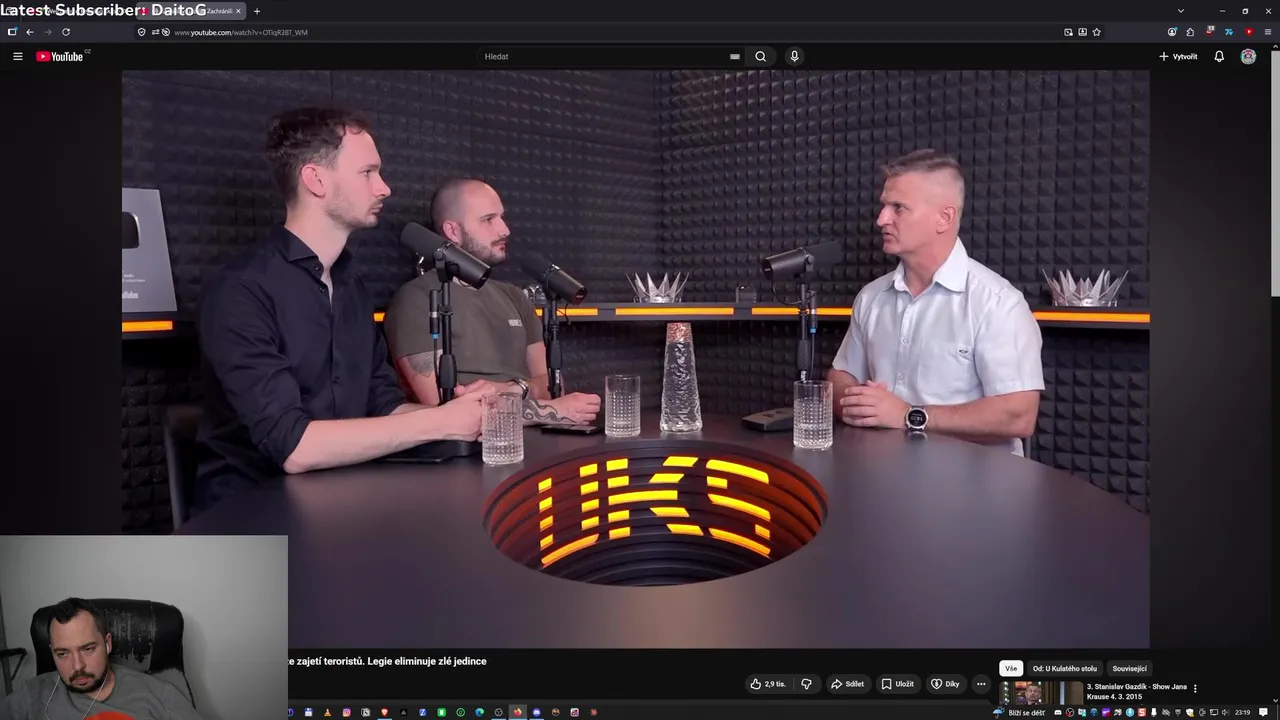Open the browser account profile icon
Image resolution: width=1280 pixels, height=720 pixels.
pos(1172,32)
